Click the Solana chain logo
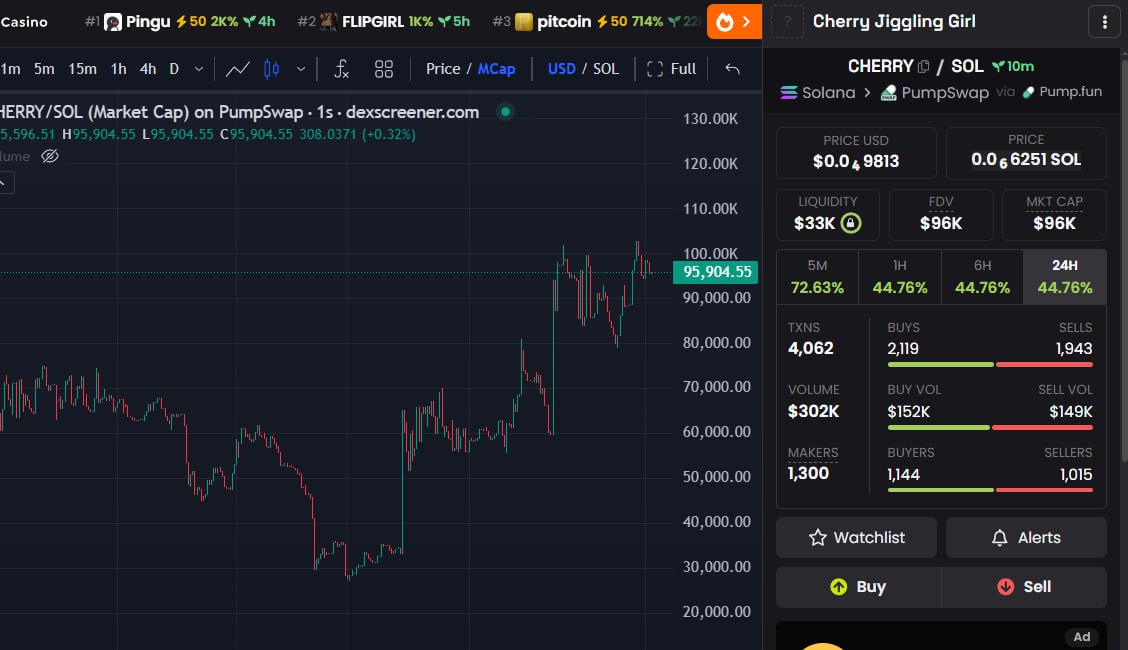Viewport: 1128px width, 650px height. [x=788, y=93]
